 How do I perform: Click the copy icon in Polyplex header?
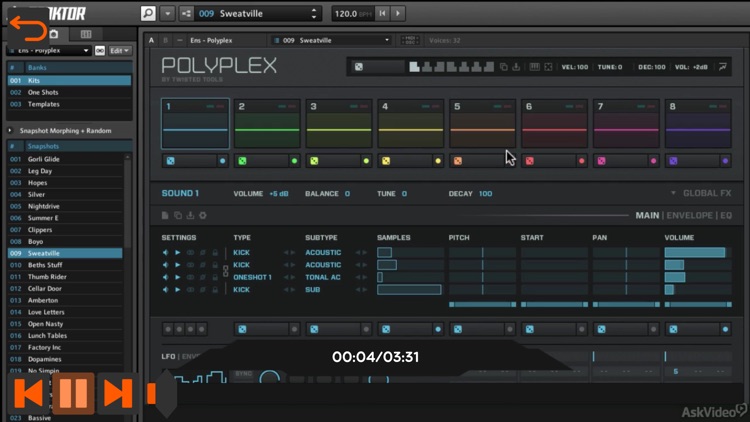504,67
